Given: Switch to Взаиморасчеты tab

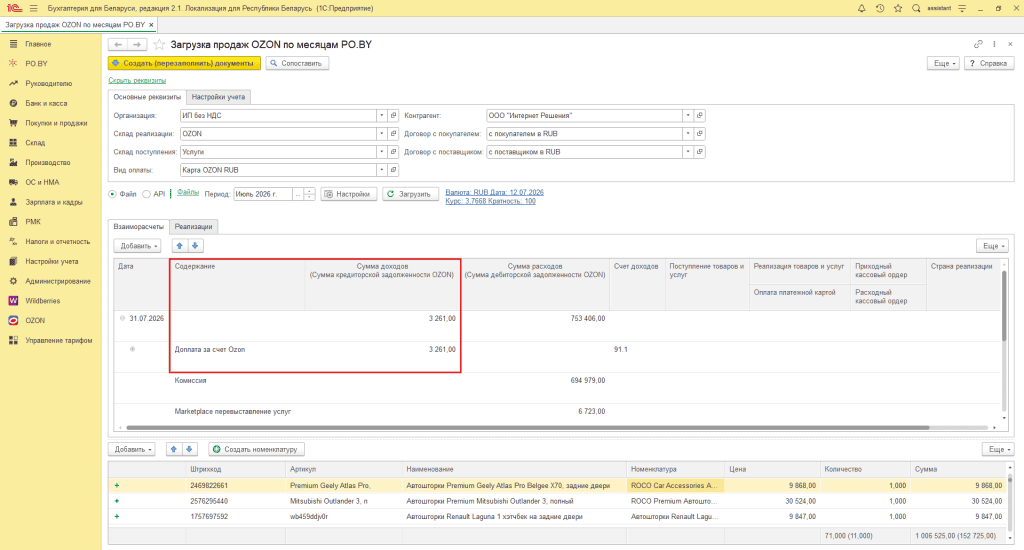Looking at the screenshot, I should tap(138, 227).
